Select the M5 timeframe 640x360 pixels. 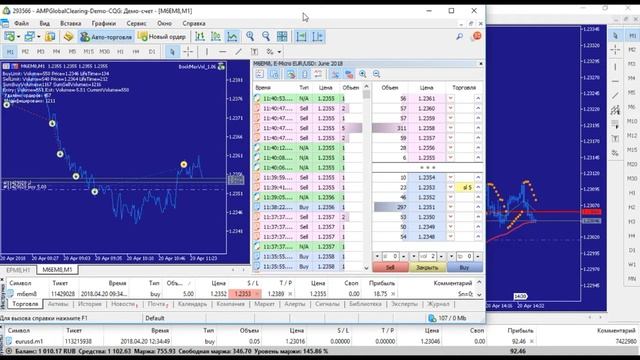click(x=72, y=52)
